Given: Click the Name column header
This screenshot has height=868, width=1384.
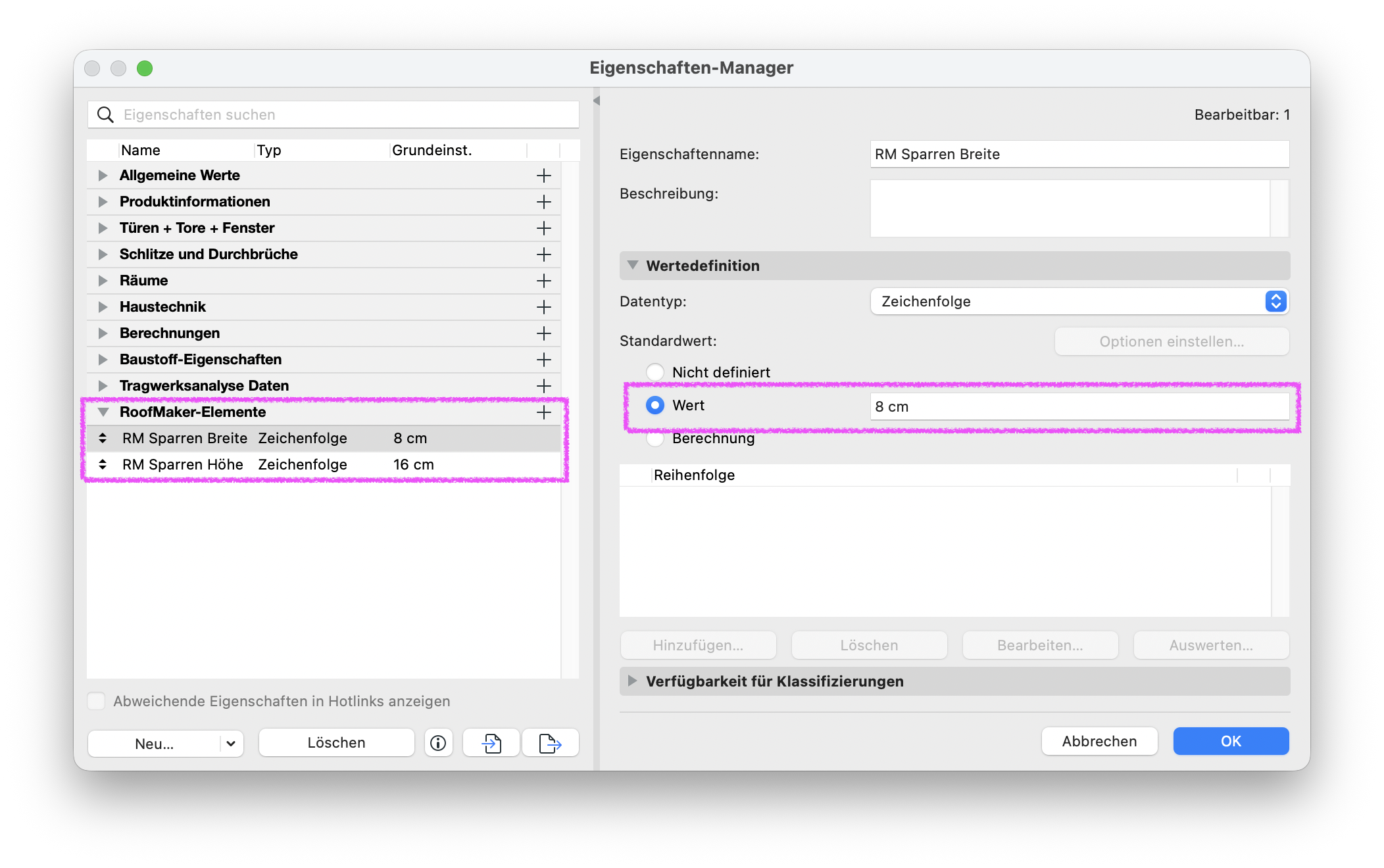Looking at the screenshot, I should click(x=185, y=150).
